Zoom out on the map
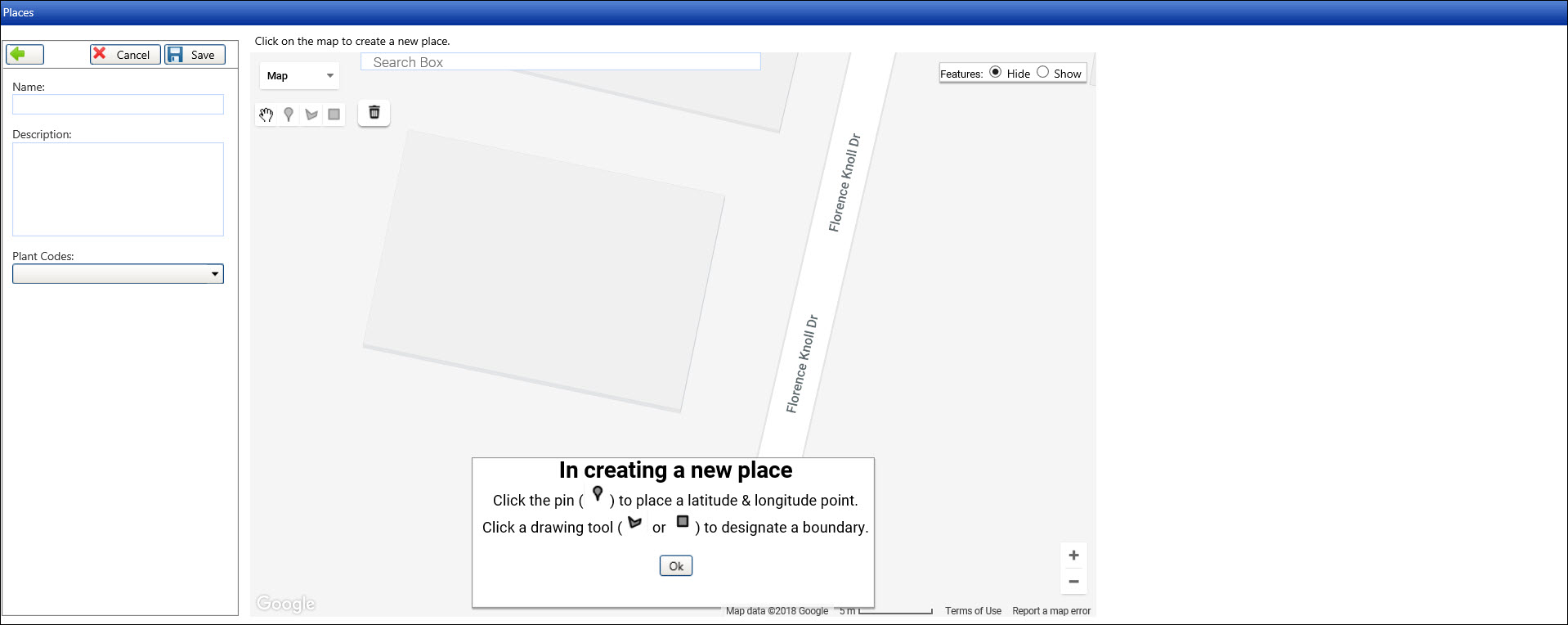Screen dimensions: 1568x625 coord(1073,582)
